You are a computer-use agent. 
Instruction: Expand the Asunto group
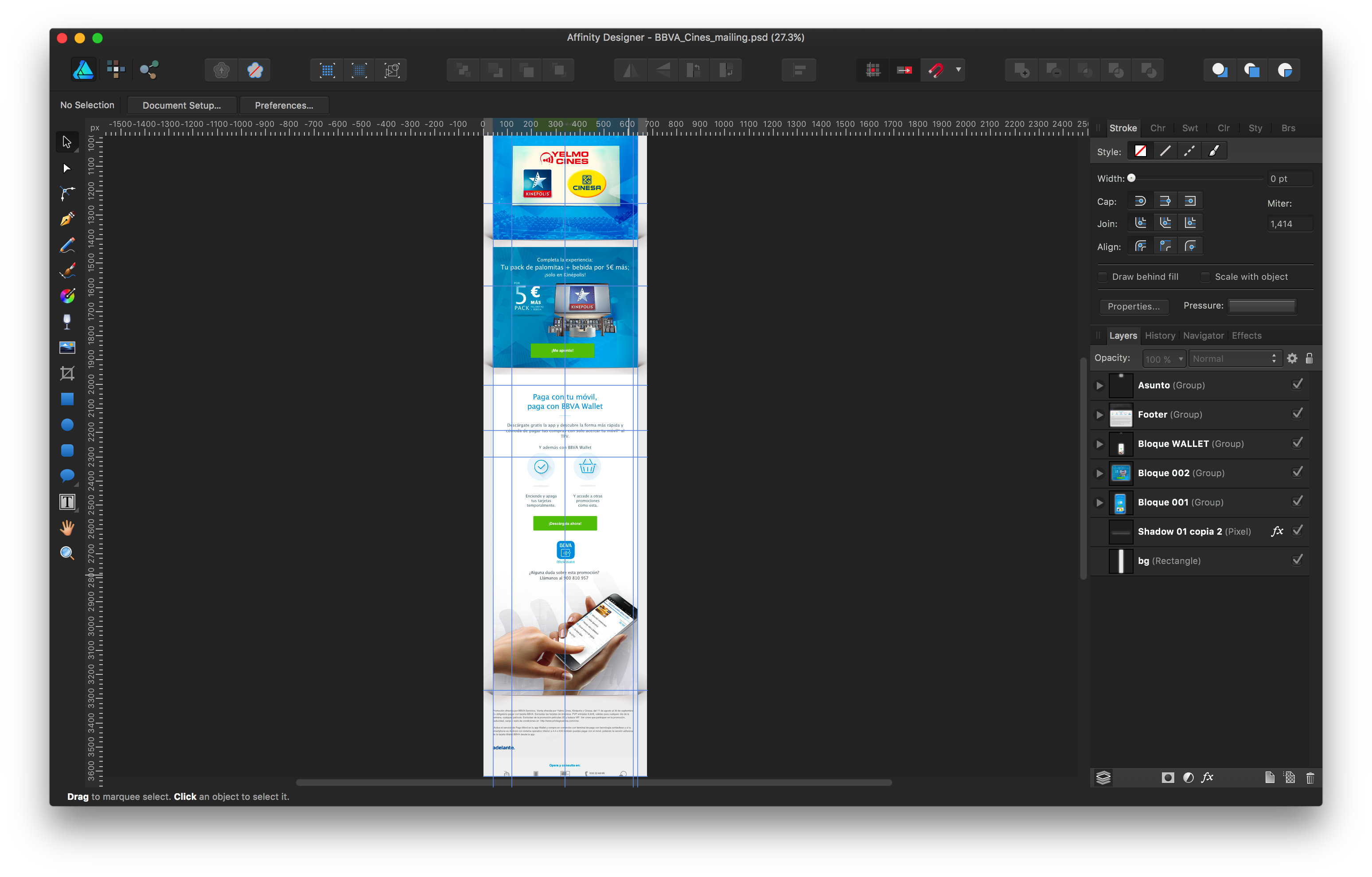(1099, 385)
